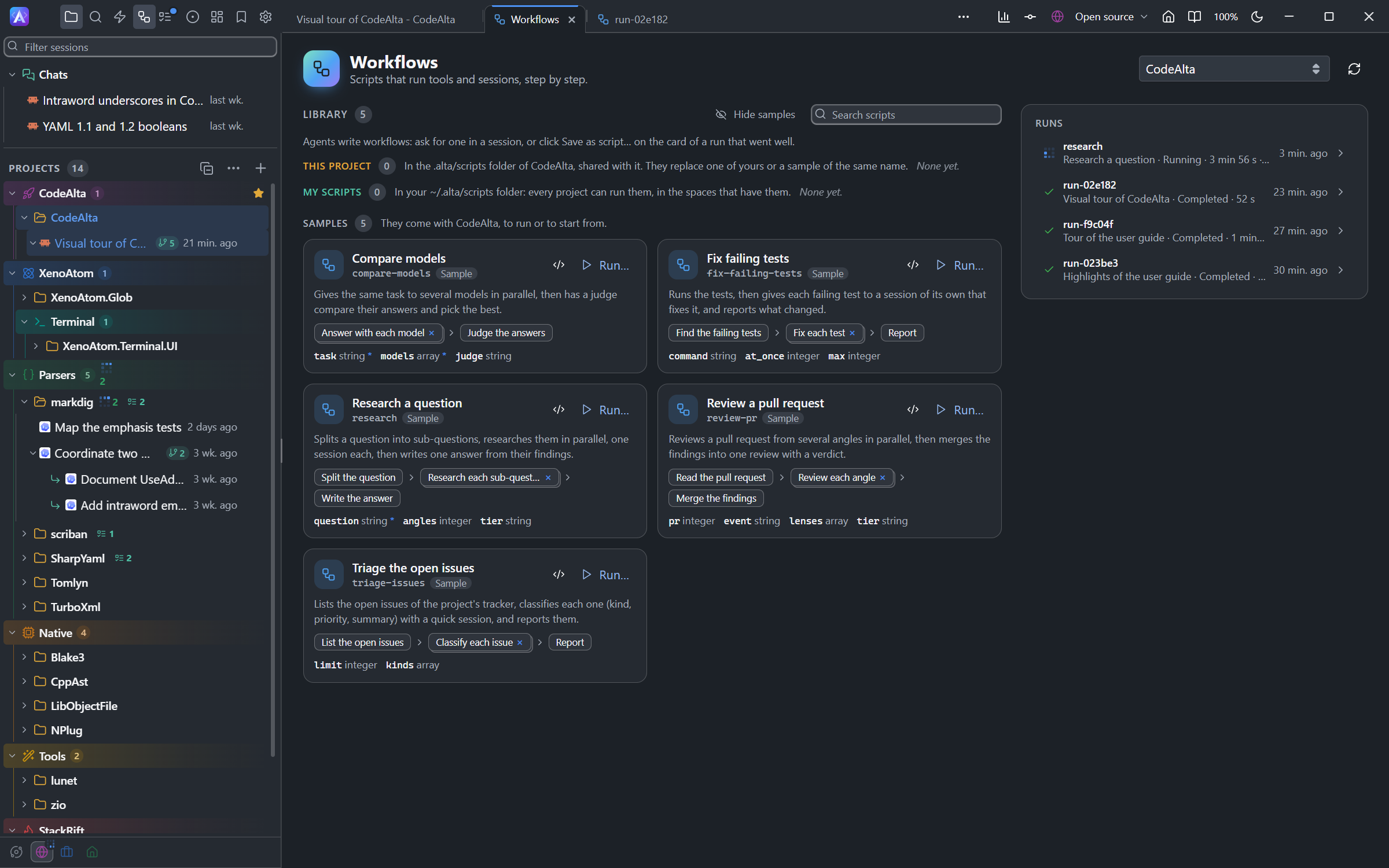This screenshot has height=868, width=1389.
Task: Toggle the globe icon in bottom bar
Action: (x=42, y=852)
